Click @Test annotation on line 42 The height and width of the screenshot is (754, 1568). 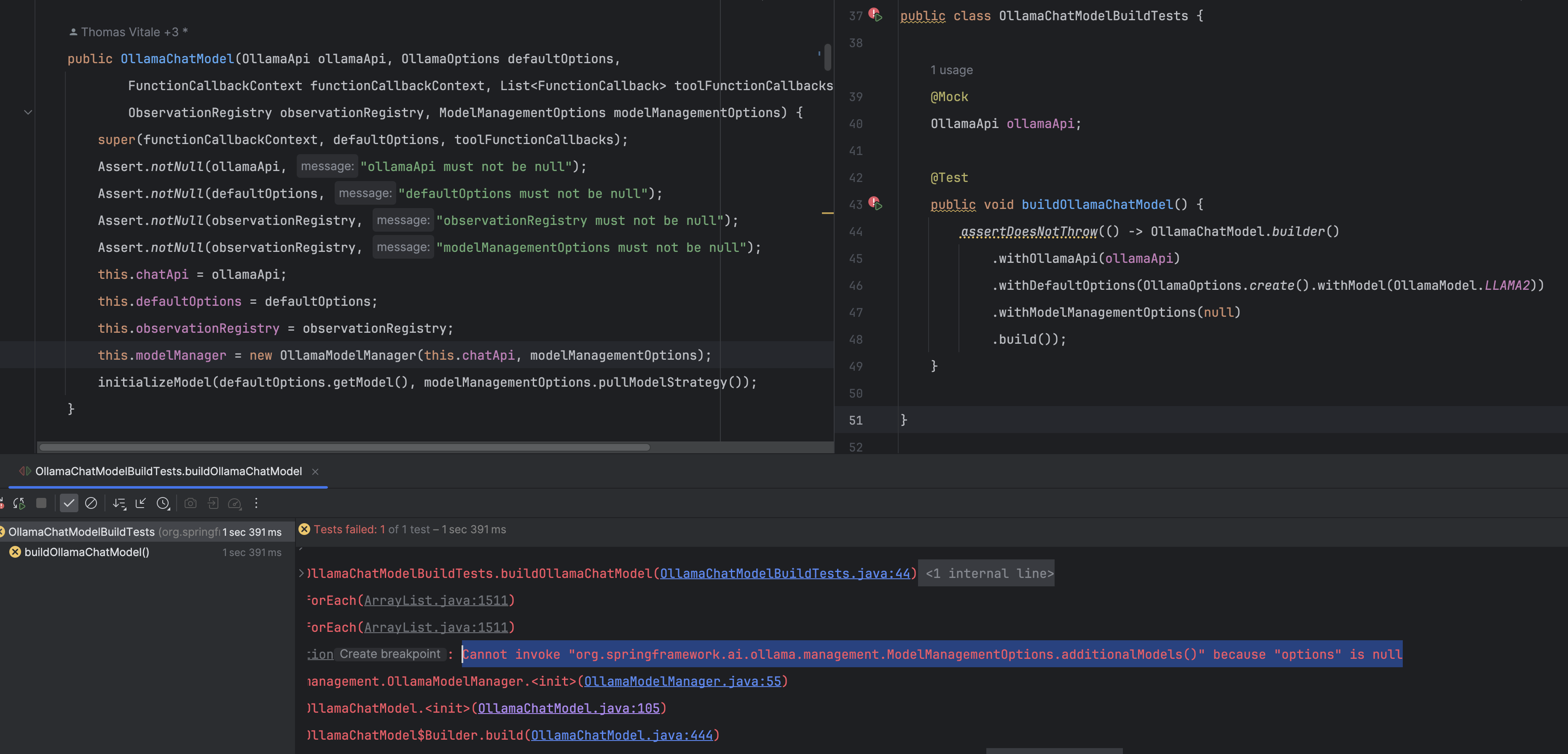949,178
